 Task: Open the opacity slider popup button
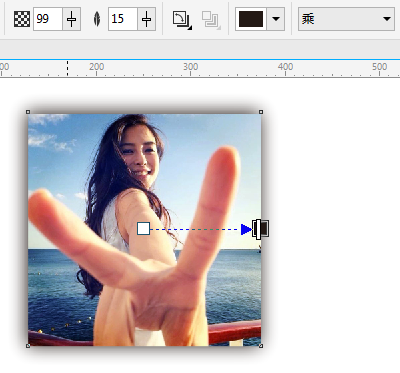[72, 19]
